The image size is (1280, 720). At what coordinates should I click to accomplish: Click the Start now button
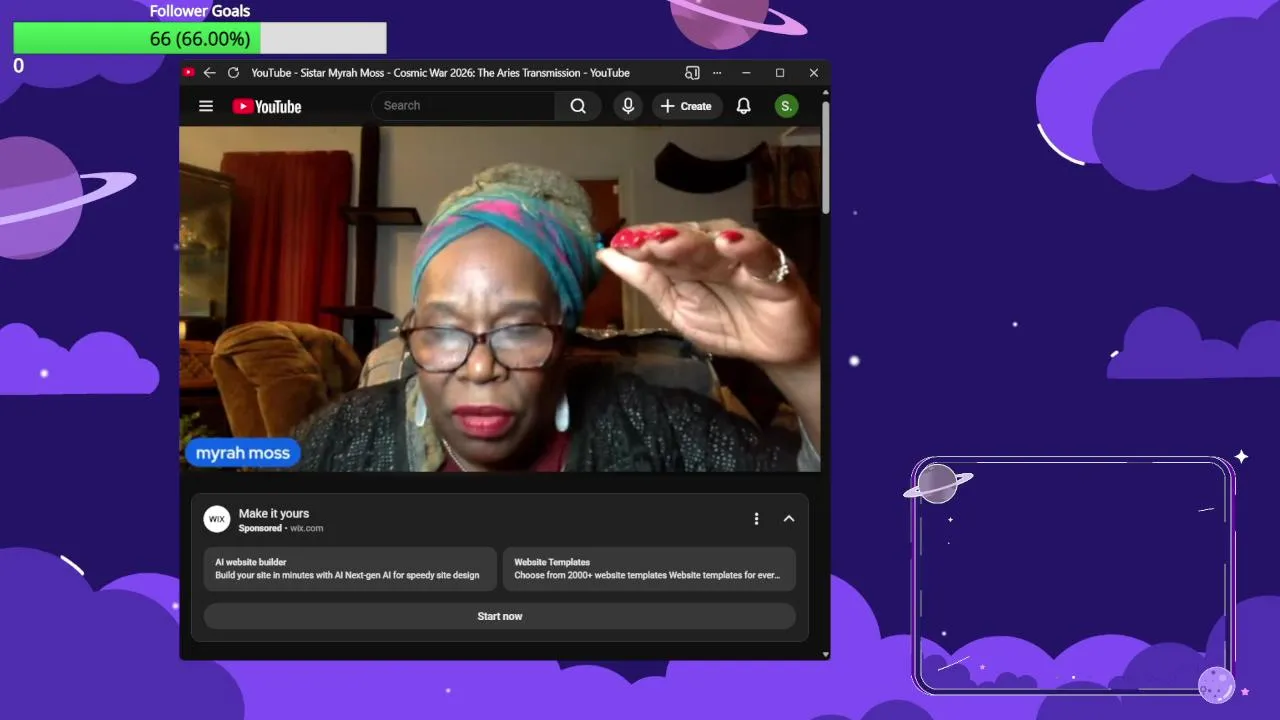click(500, 616)
